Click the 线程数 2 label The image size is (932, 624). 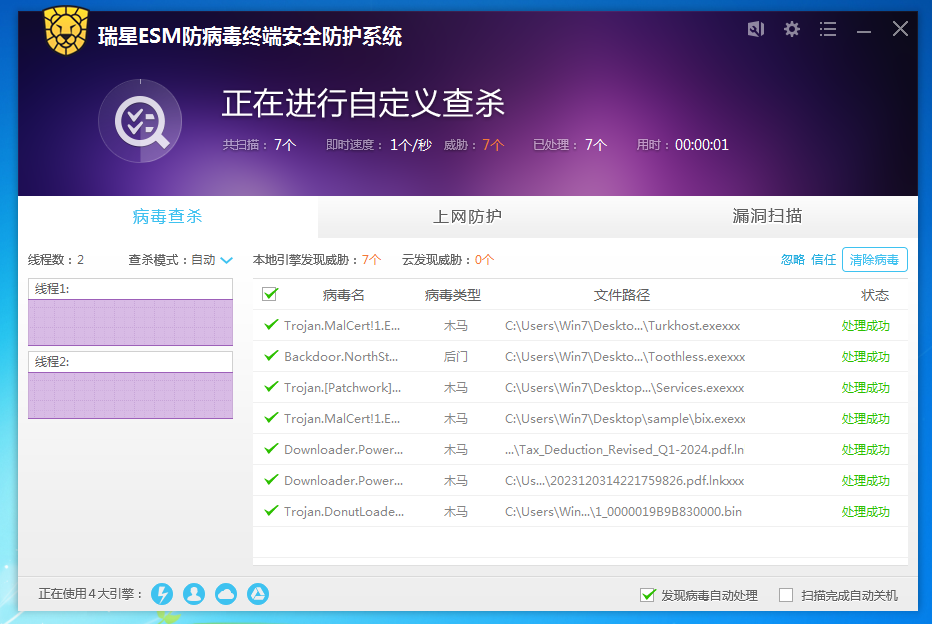[x=56, y=260]
